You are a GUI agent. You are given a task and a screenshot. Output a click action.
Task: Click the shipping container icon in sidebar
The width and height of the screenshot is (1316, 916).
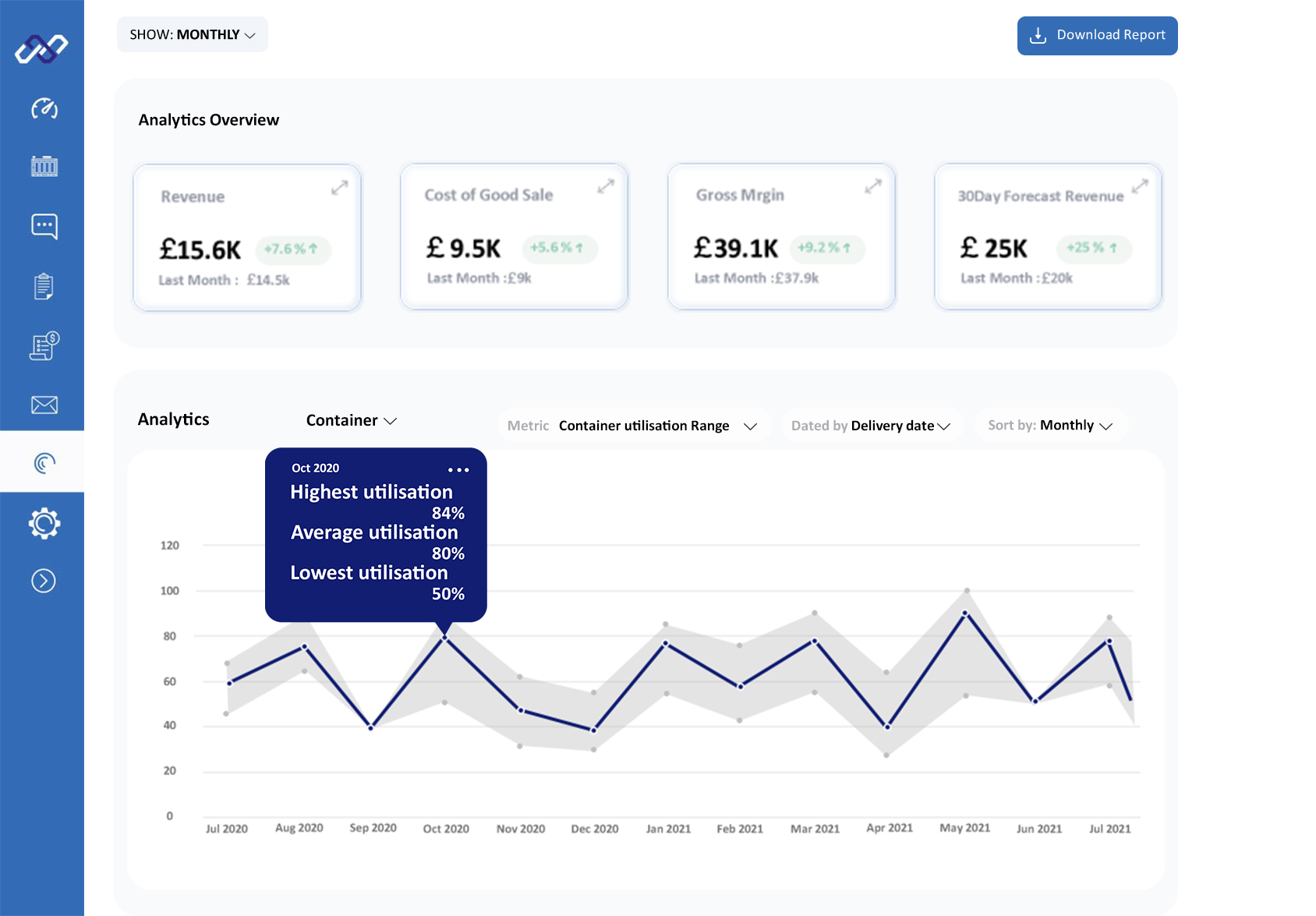(x=44, y=166)
